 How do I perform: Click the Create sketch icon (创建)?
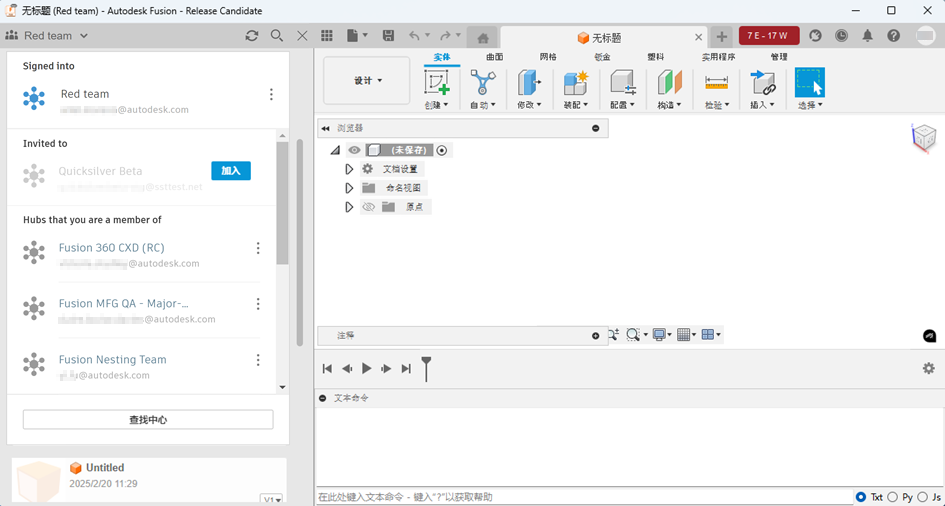[x=436, y=82]
